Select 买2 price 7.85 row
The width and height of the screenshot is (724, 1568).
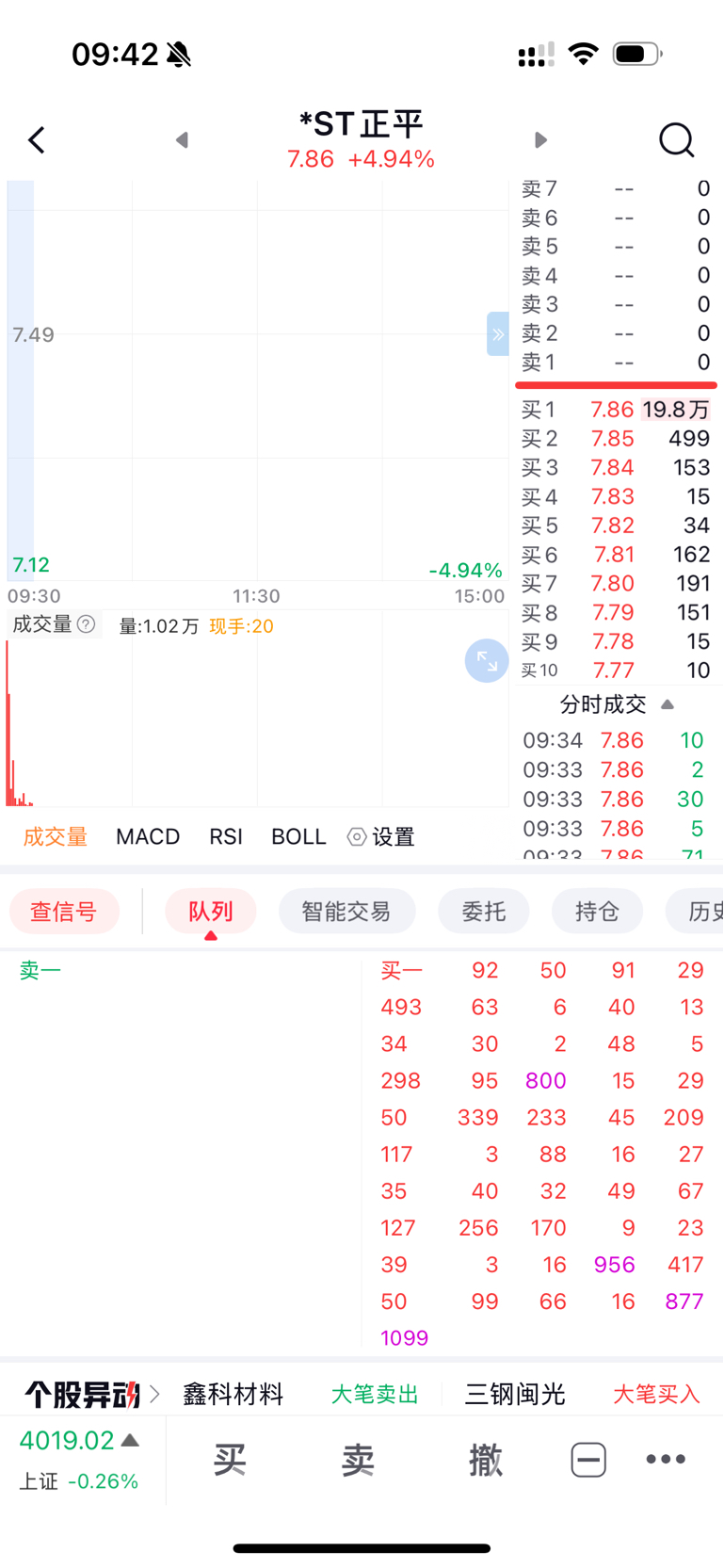pos(616,439)
